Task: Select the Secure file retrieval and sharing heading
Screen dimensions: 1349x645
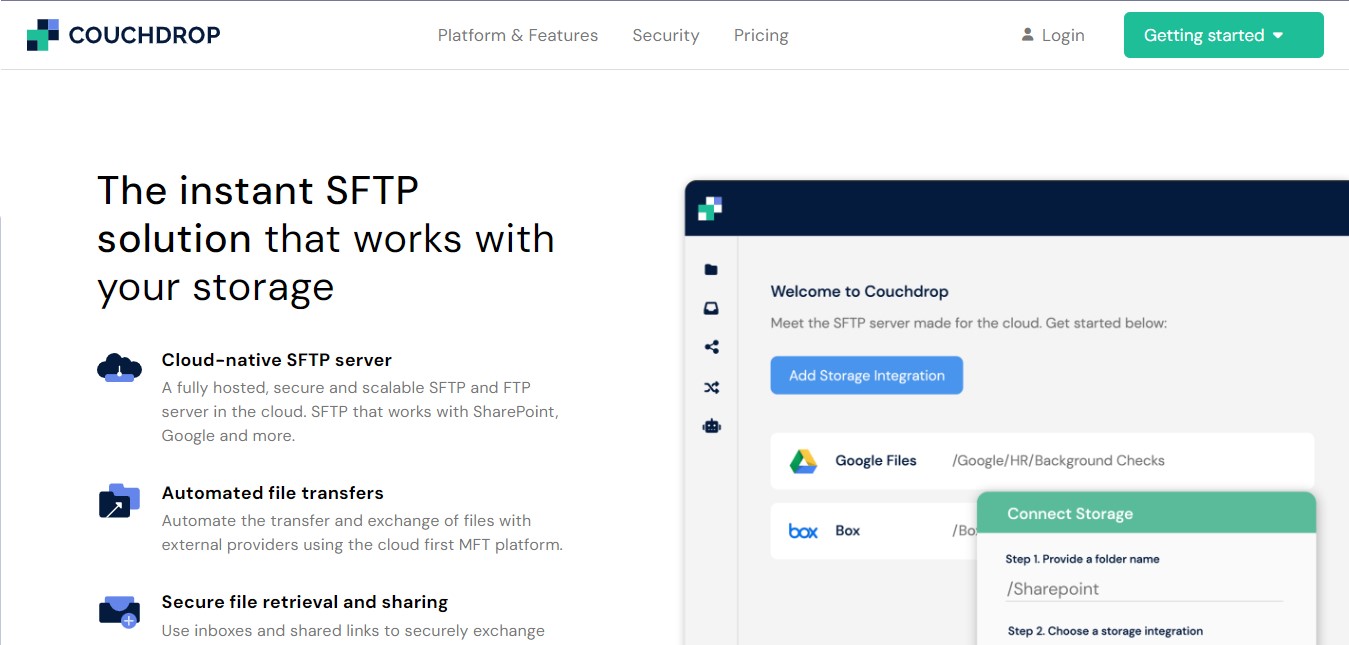Action: click(x=305, y=602)
